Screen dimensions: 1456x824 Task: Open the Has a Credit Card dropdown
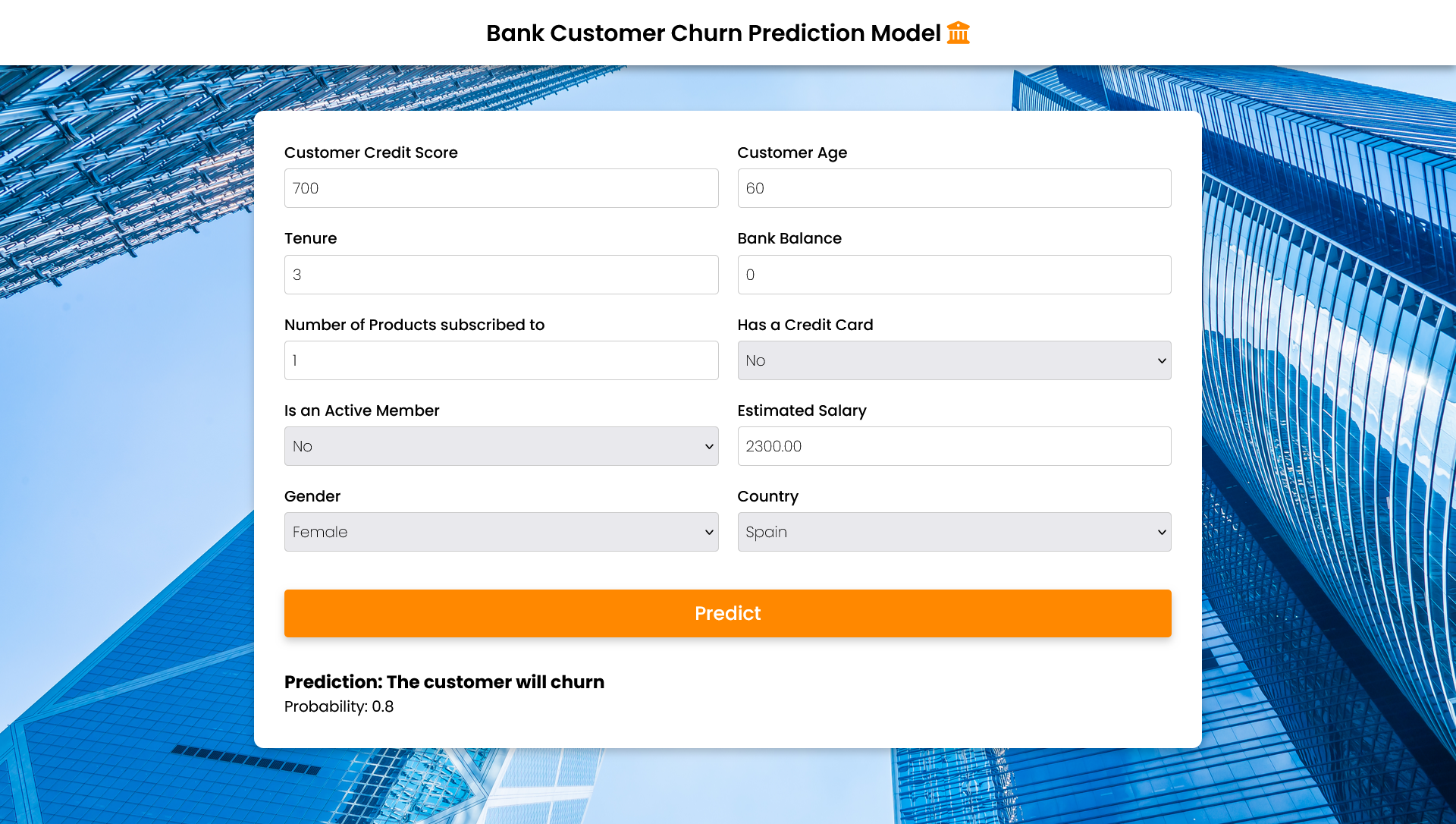pos(954,360)
